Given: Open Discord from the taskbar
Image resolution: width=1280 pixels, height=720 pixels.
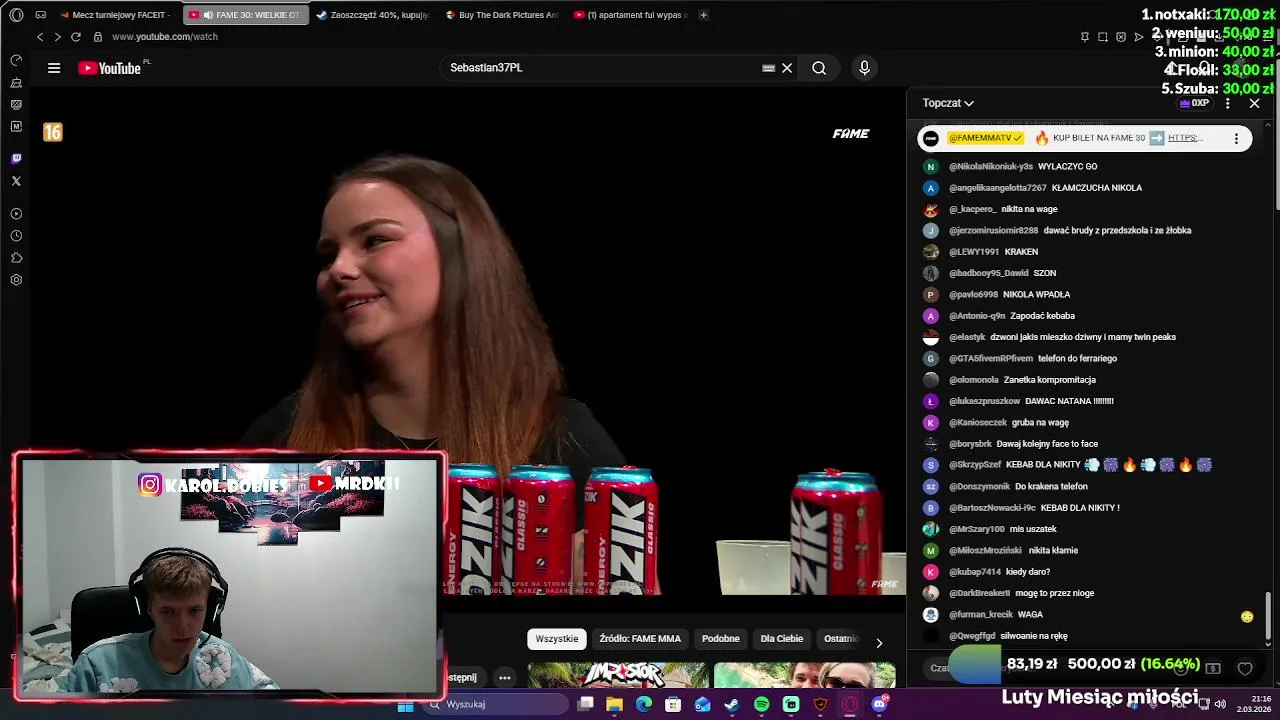Looking at the screenshot, I should 880,704.
